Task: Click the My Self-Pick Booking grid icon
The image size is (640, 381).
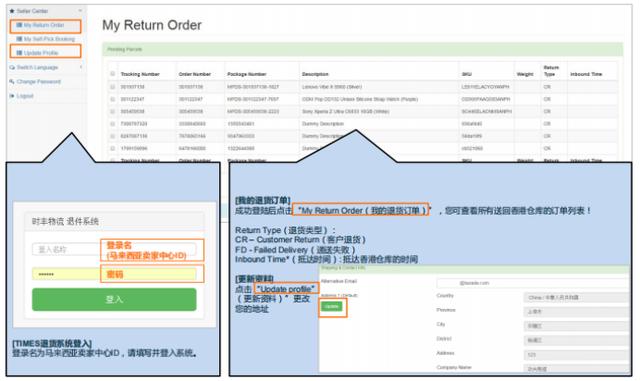Action: pyautogui.click(x=19, y=39)
